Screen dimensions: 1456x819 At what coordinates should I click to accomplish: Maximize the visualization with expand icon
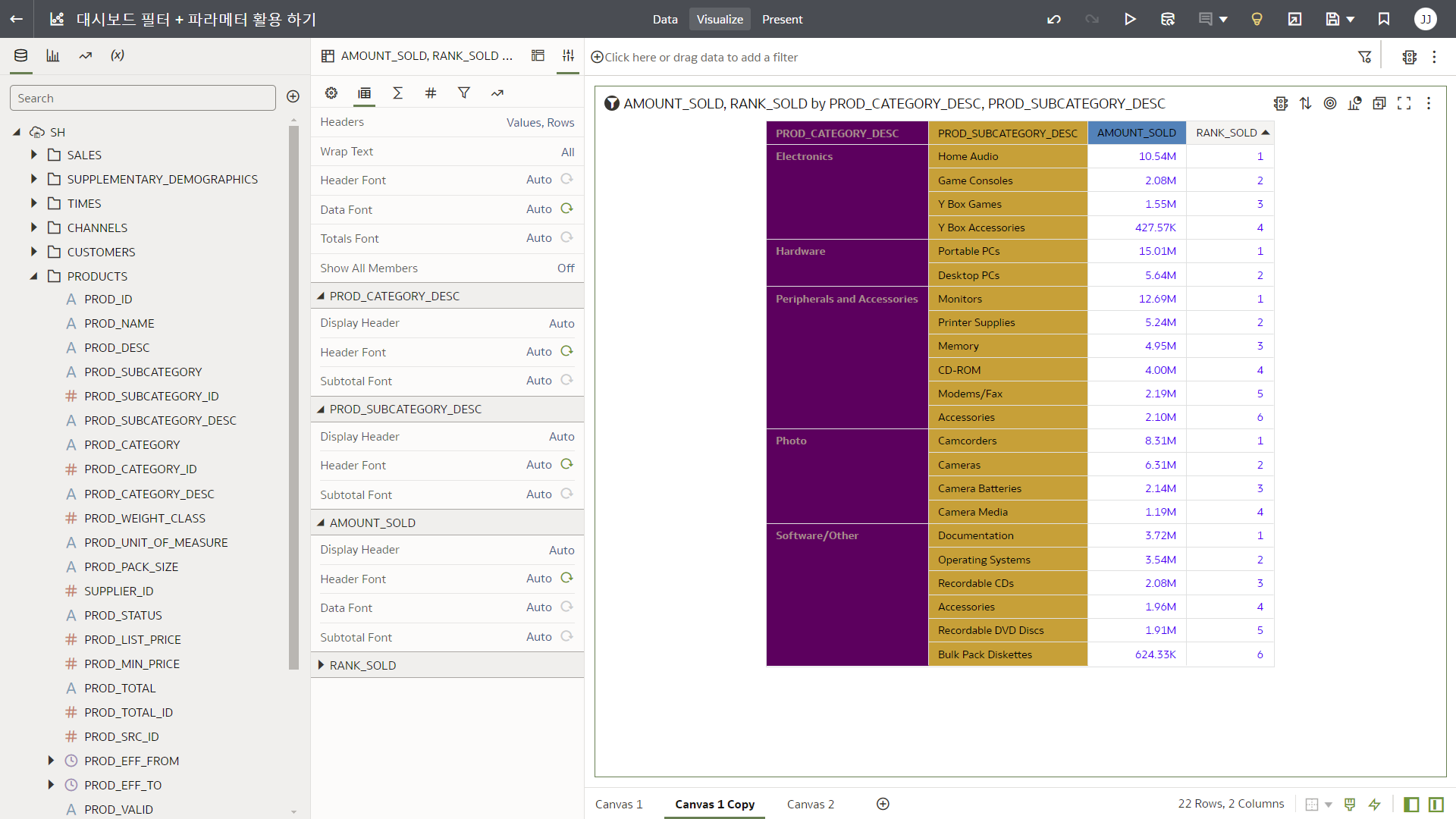[x=1404, y=103]
